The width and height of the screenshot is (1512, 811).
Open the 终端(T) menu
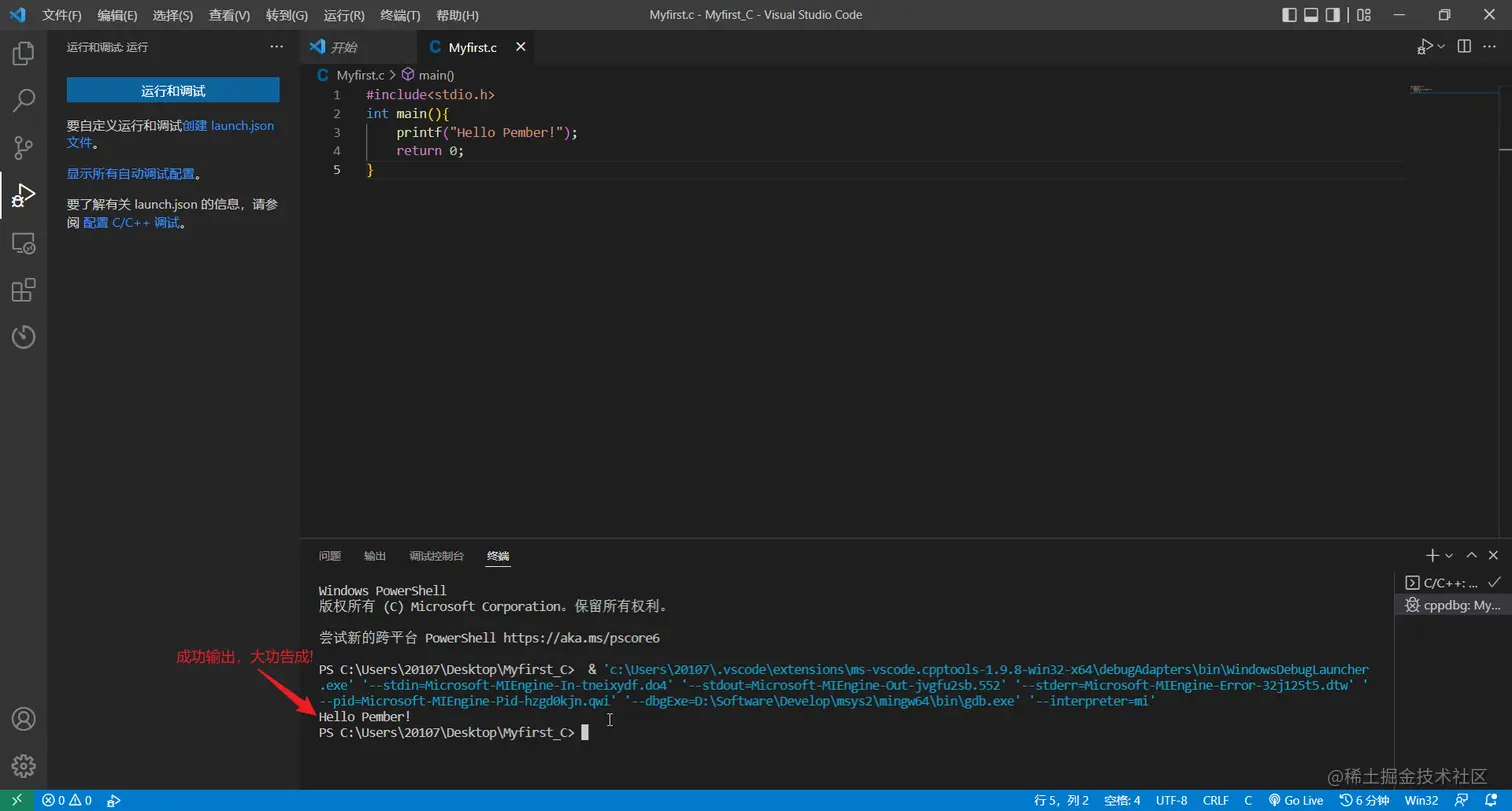coord(401,15)
